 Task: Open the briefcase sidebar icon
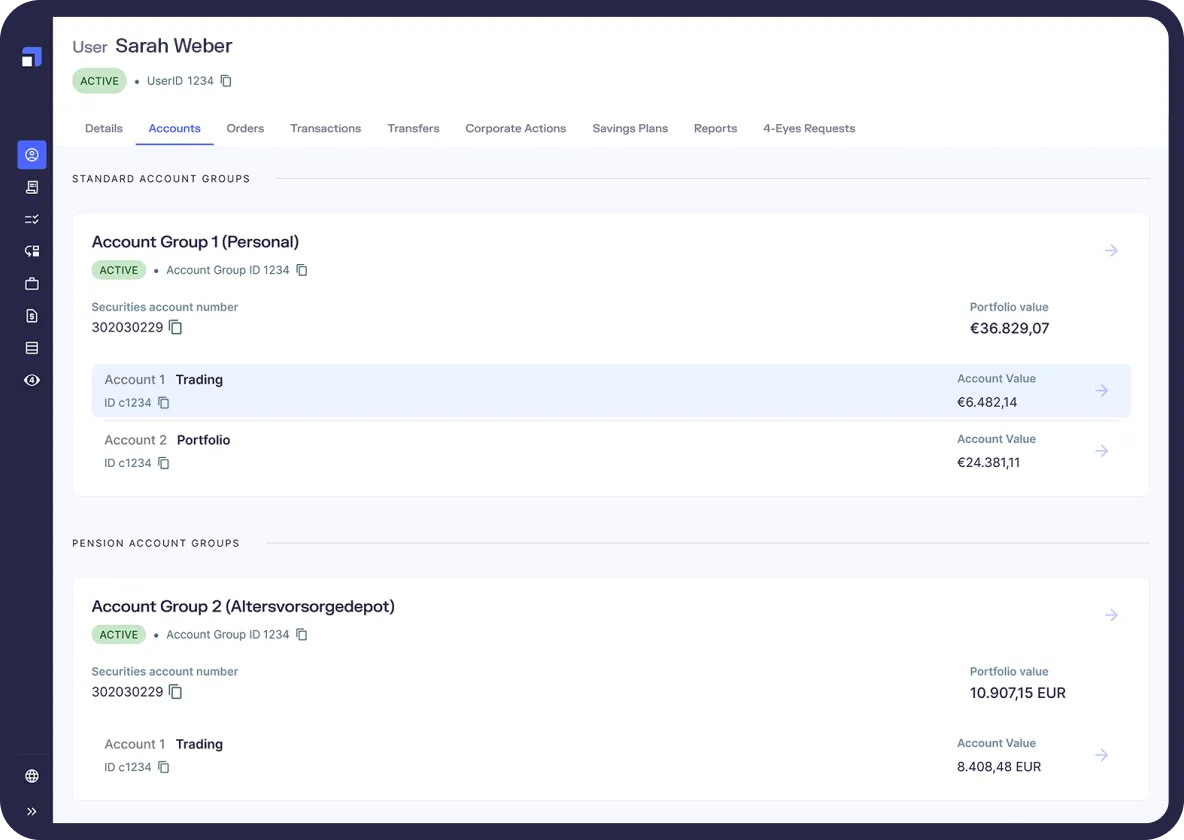(x=32, y=284)
